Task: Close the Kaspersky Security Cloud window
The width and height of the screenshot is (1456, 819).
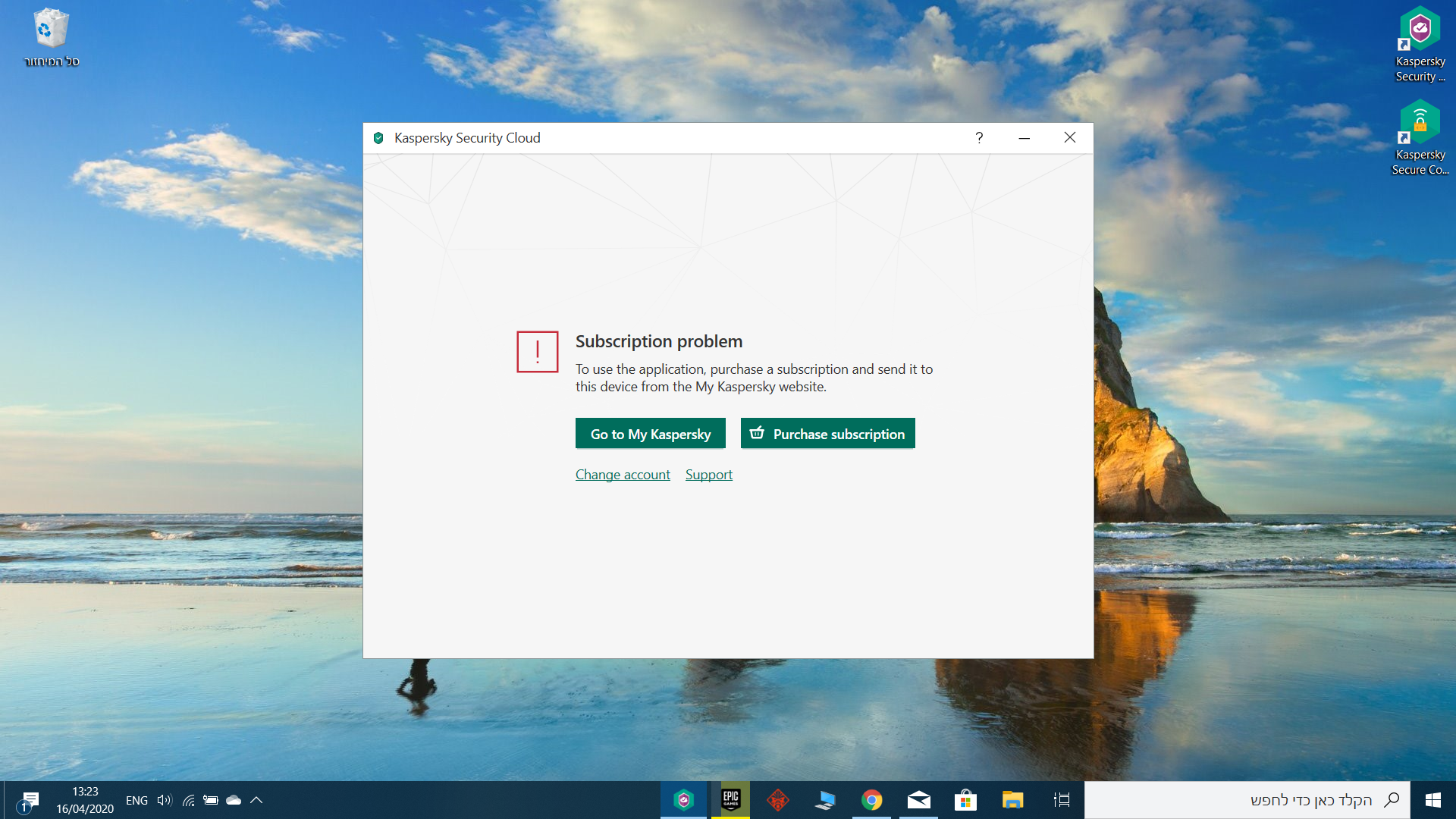Action: [x=1070, y=138]
